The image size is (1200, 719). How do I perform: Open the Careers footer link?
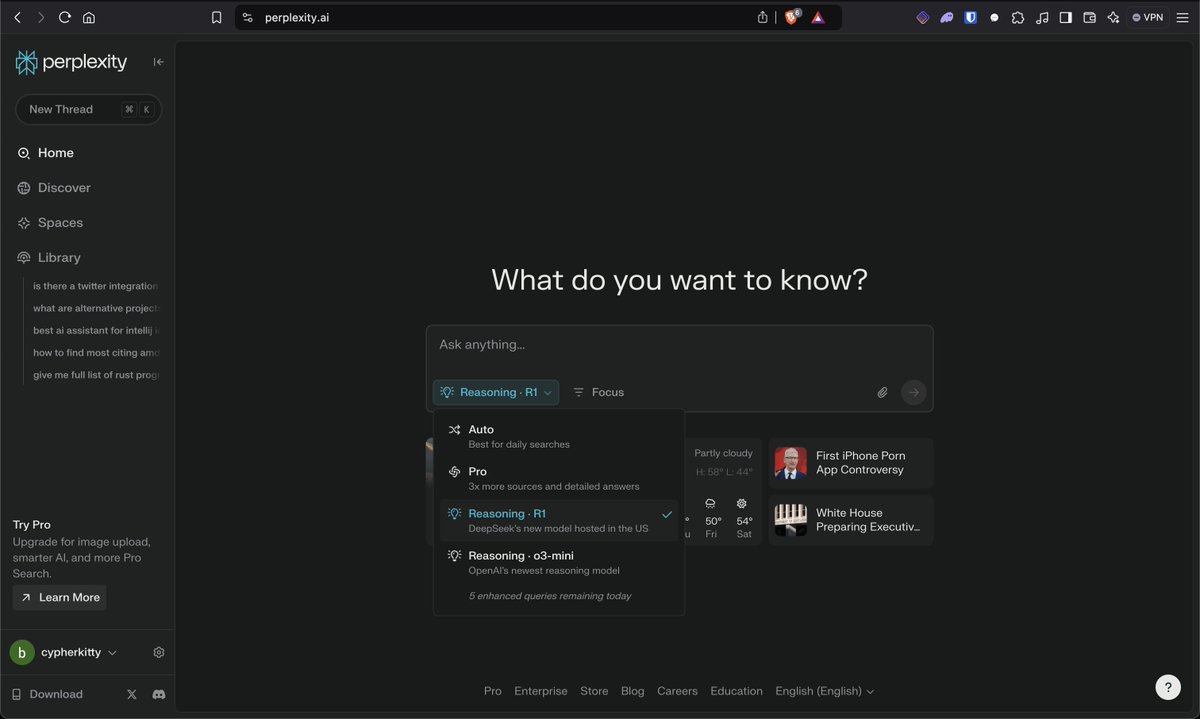[x=677, y=691]
